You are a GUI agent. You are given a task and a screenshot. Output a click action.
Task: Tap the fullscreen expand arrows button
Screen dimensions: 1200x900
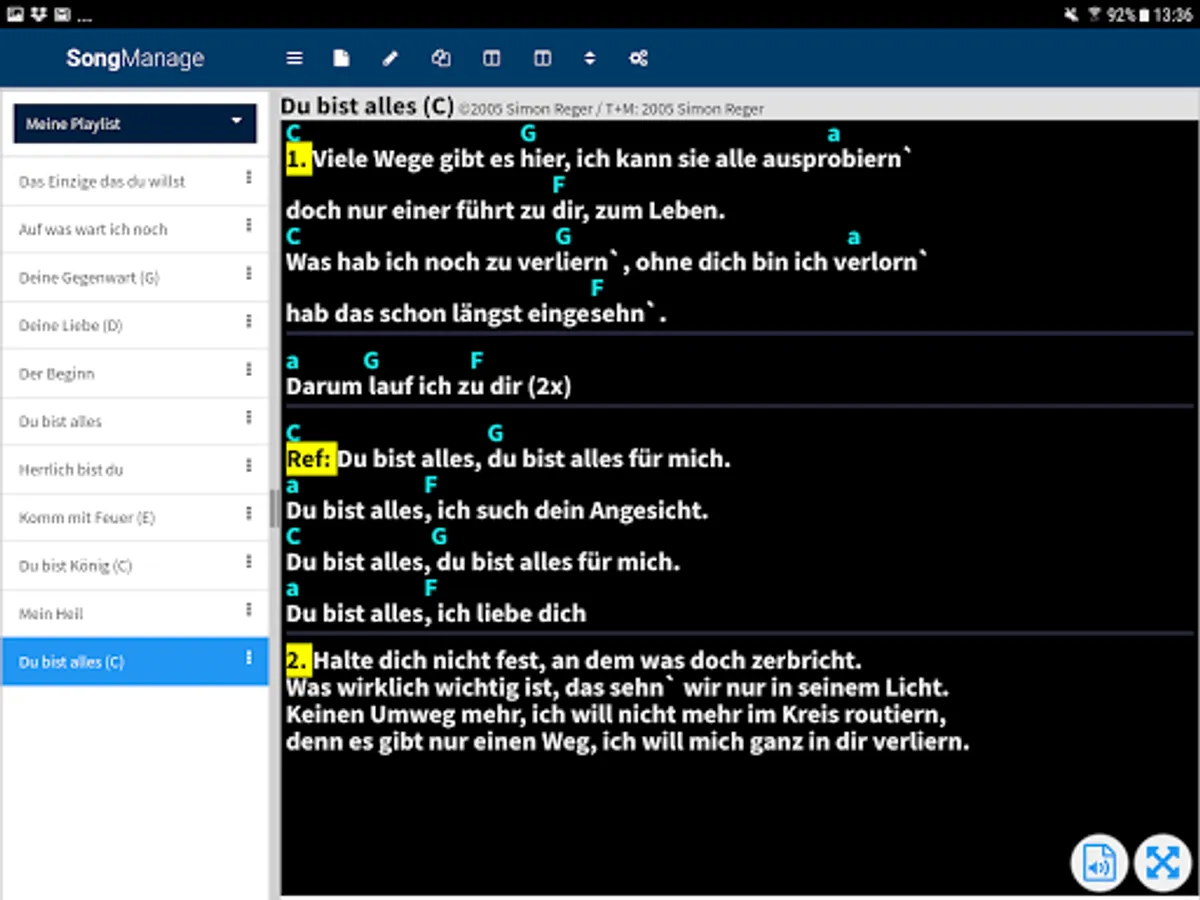pyautogui.click(x=1163, y=862)
